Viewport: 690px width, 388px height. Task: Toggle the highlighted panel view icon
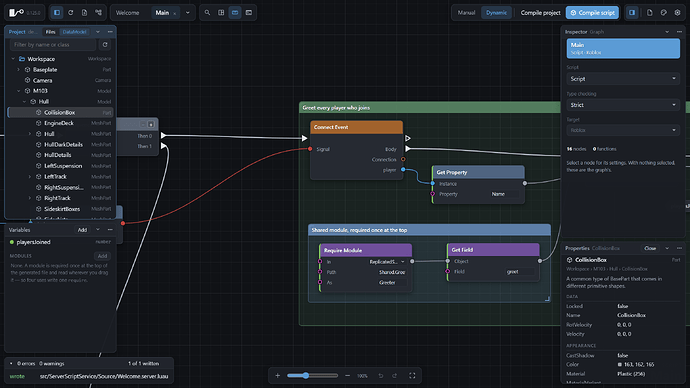point(235,13)
